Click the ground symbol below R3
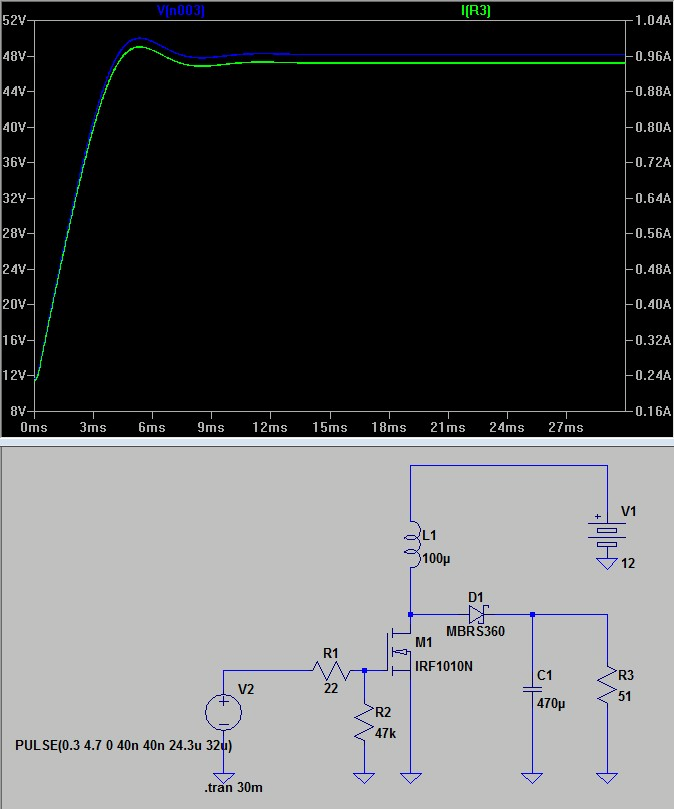Image resolution: width=674 pixels, height=809 pixels. coord(607,778)
